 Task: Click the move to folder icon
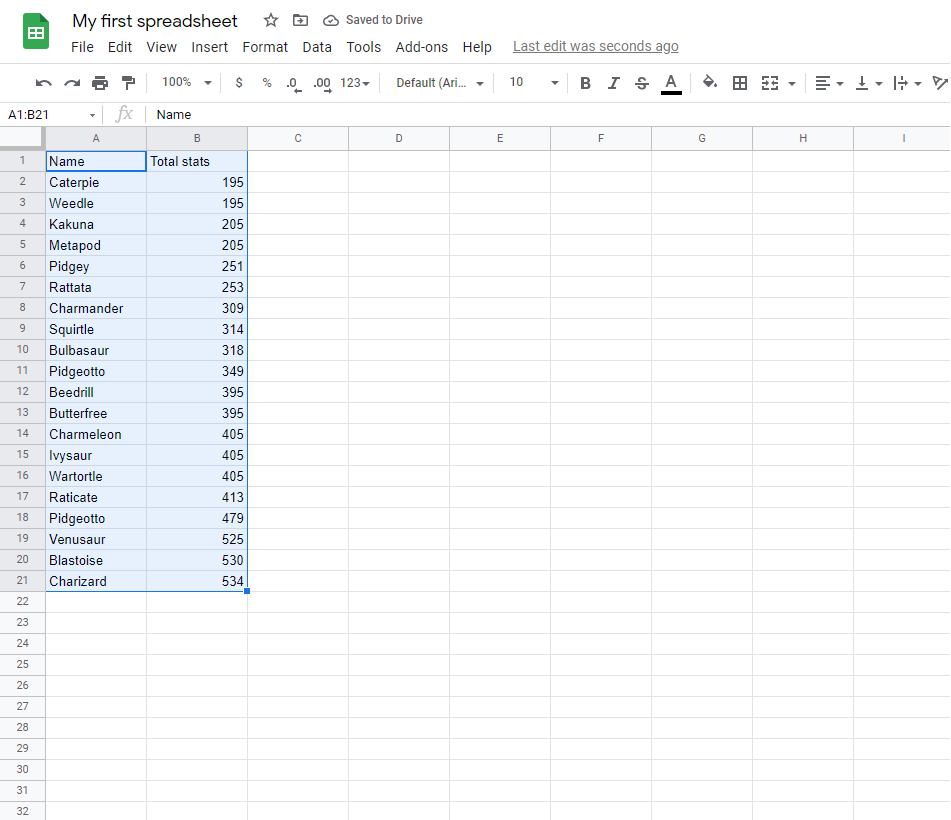pos(300,20)
